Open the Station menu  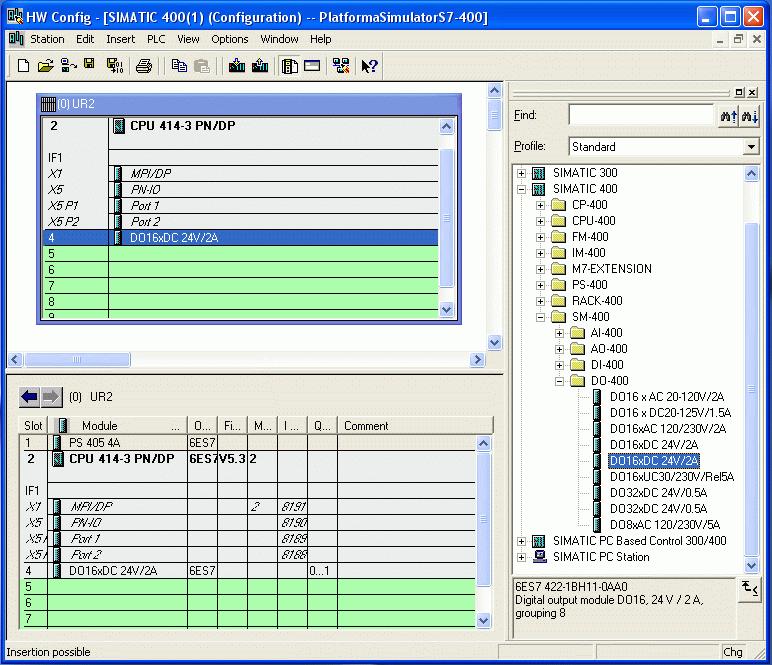pyautogui.click(x=47, y=39)
